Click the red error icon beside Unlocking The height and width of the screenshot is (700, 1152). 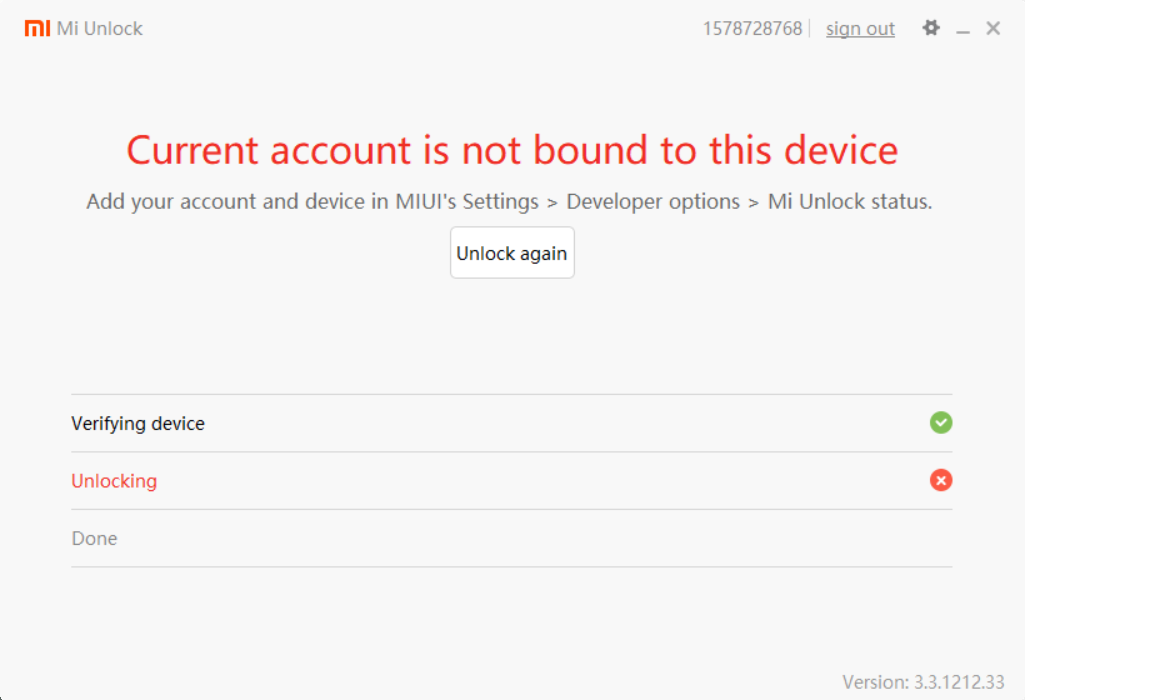point(941,481)
